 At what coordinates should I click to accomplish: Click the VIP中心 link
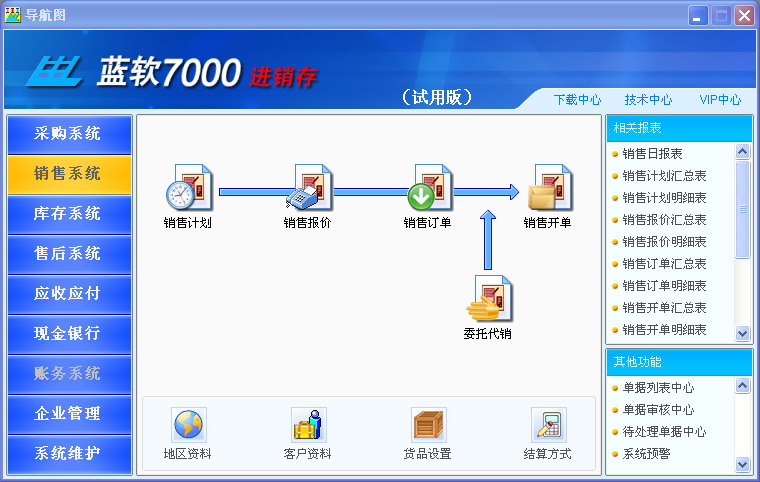point(720,100)
